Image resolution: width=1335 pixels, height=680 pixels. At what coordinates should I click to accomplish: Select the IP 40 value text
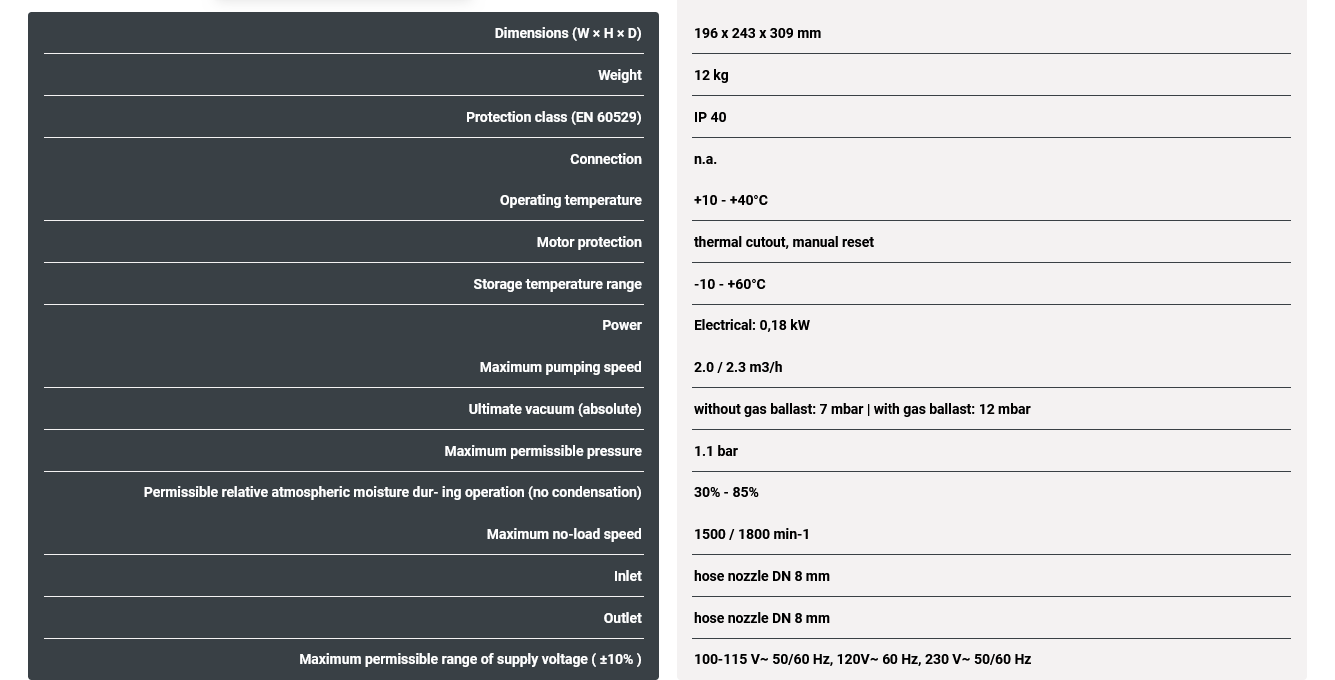click(710, 117)
